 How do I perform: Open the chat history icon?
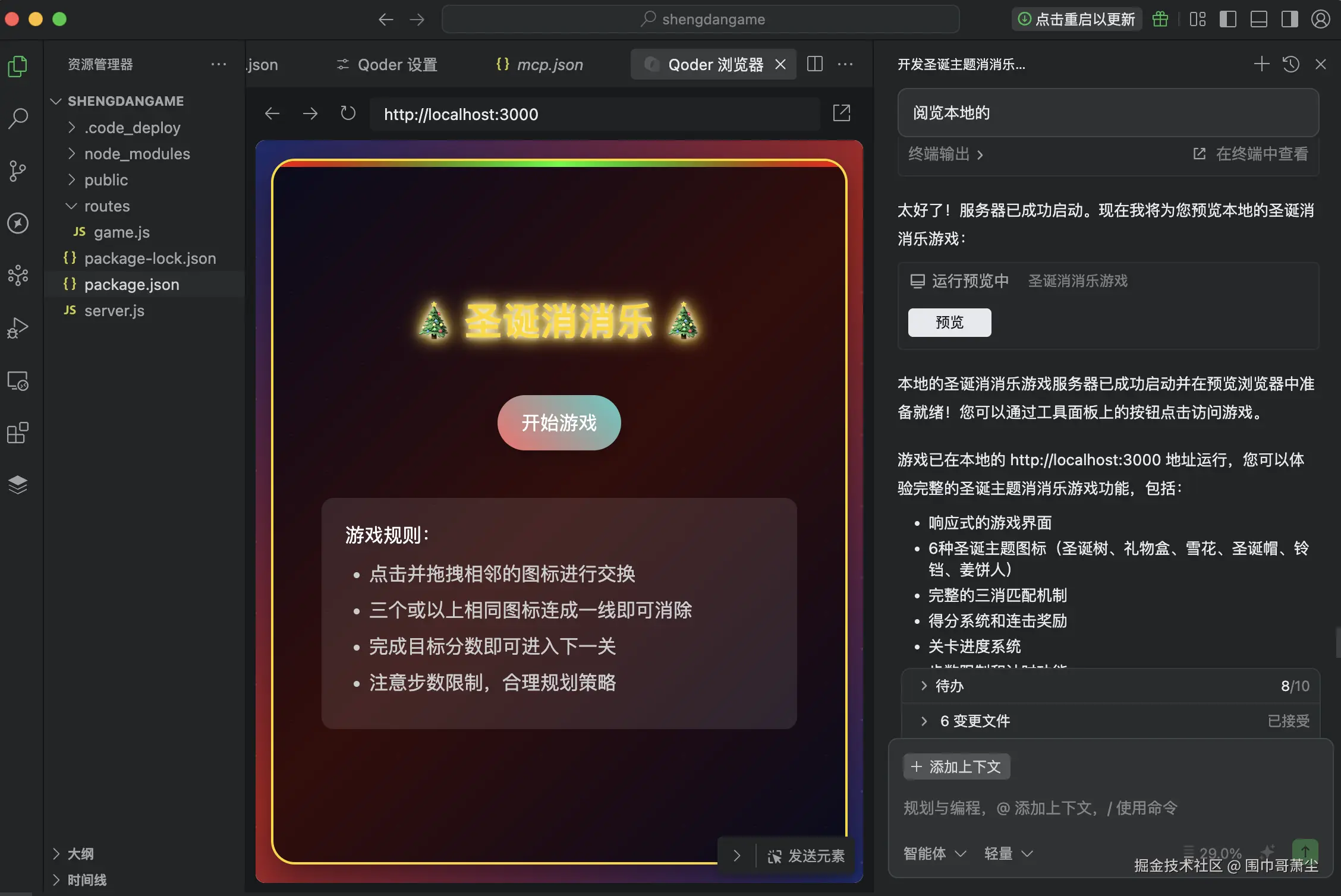click(x=1290, y=64)
